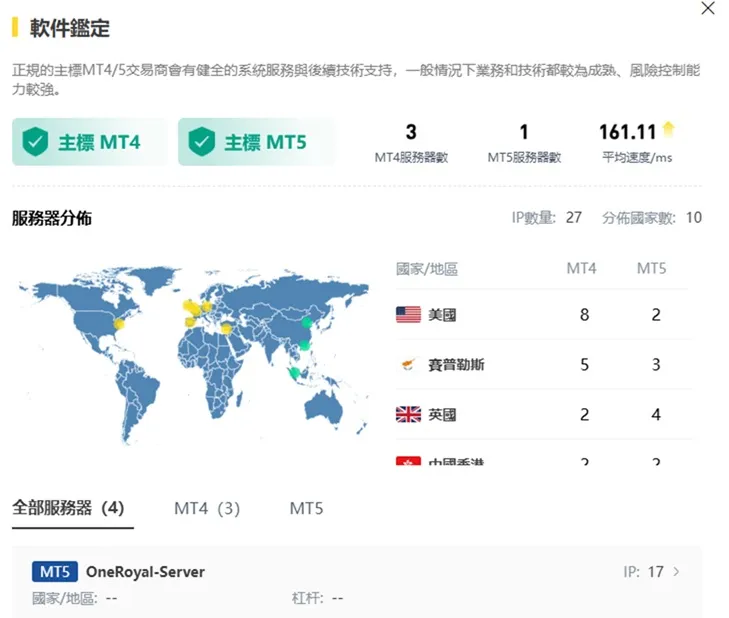
Task: Click the yellow up arrow beside 161.11
Action: tap(668, 129)
